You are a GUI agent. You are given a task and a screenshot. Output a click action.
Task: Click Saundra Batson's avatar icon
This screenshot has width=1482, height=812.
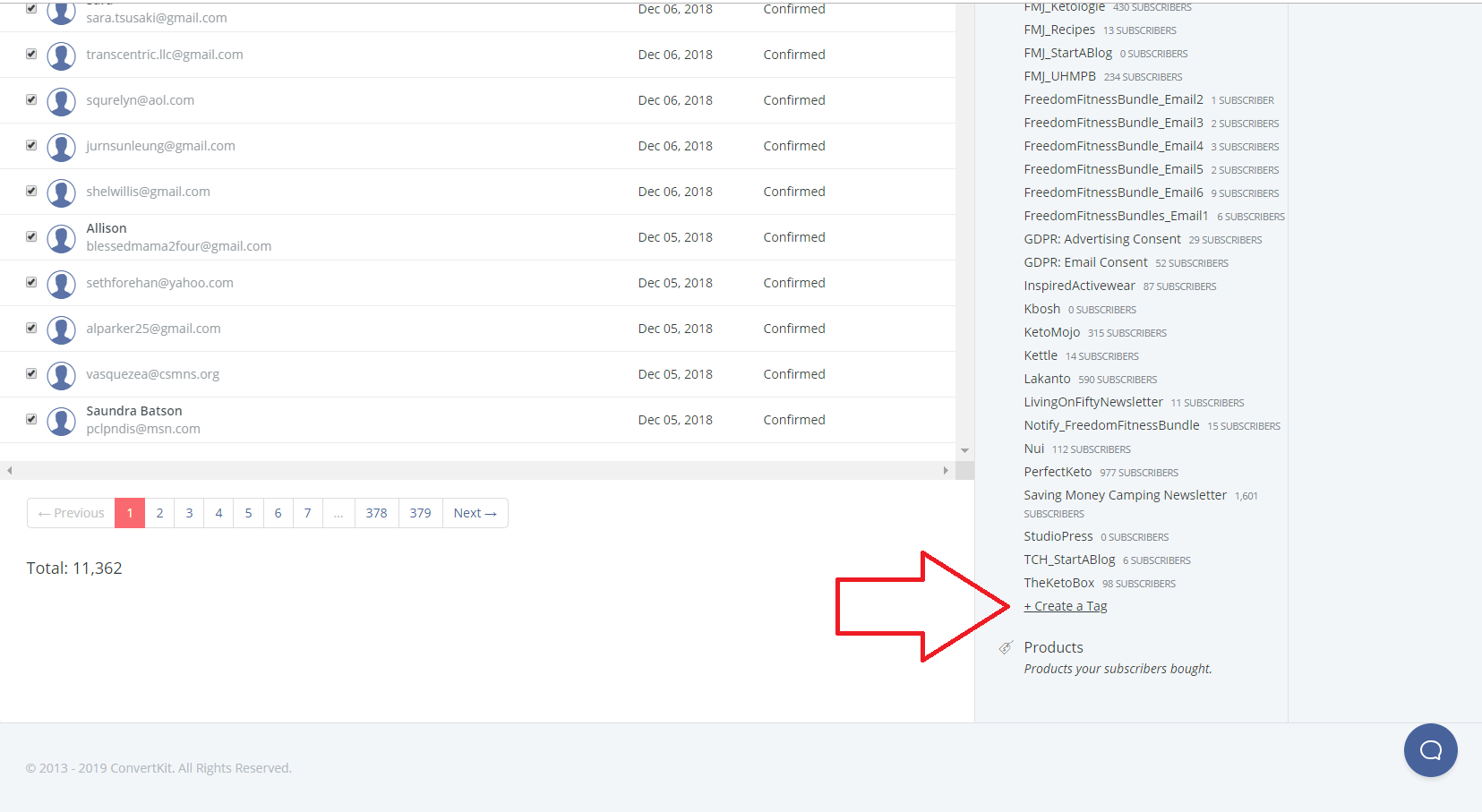pyautogui.click(x=61, y=420)
